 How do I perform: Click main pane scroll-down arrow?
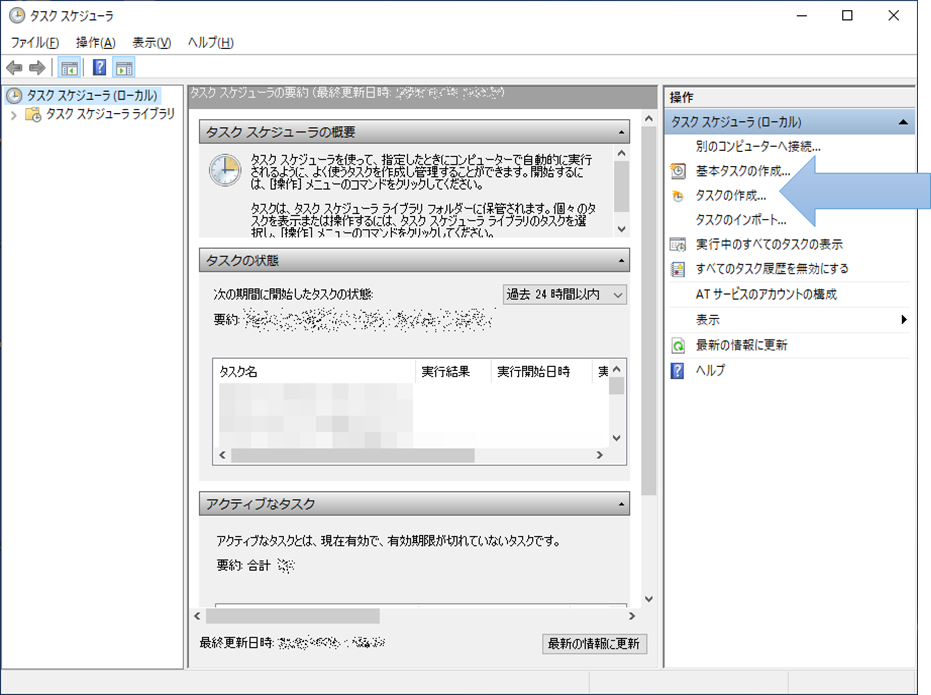[x=648, y=599]
